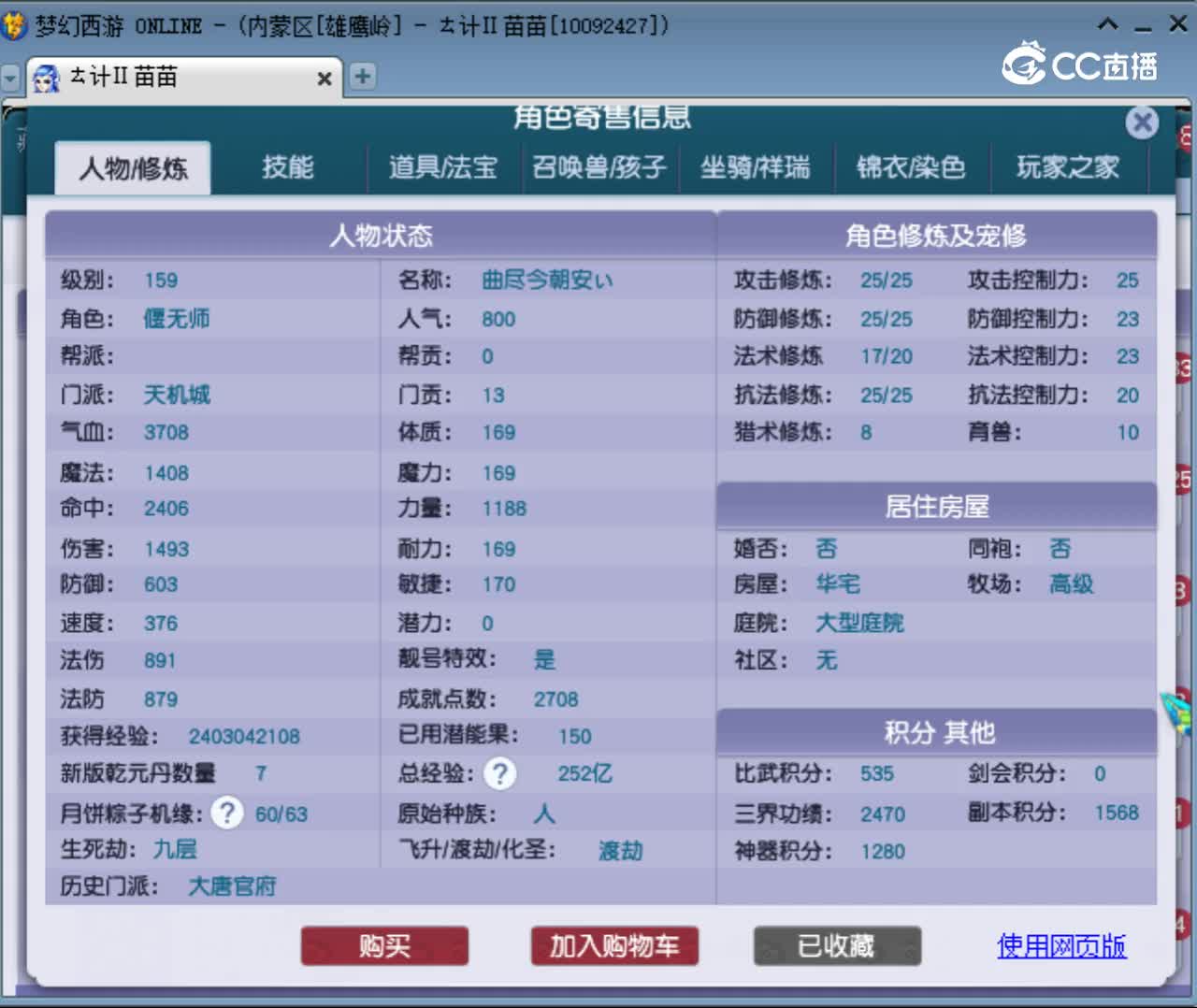Click the 总经验 value 252亿
Viewport: 1197px width, 1008px height.
[x=584, y=774]
